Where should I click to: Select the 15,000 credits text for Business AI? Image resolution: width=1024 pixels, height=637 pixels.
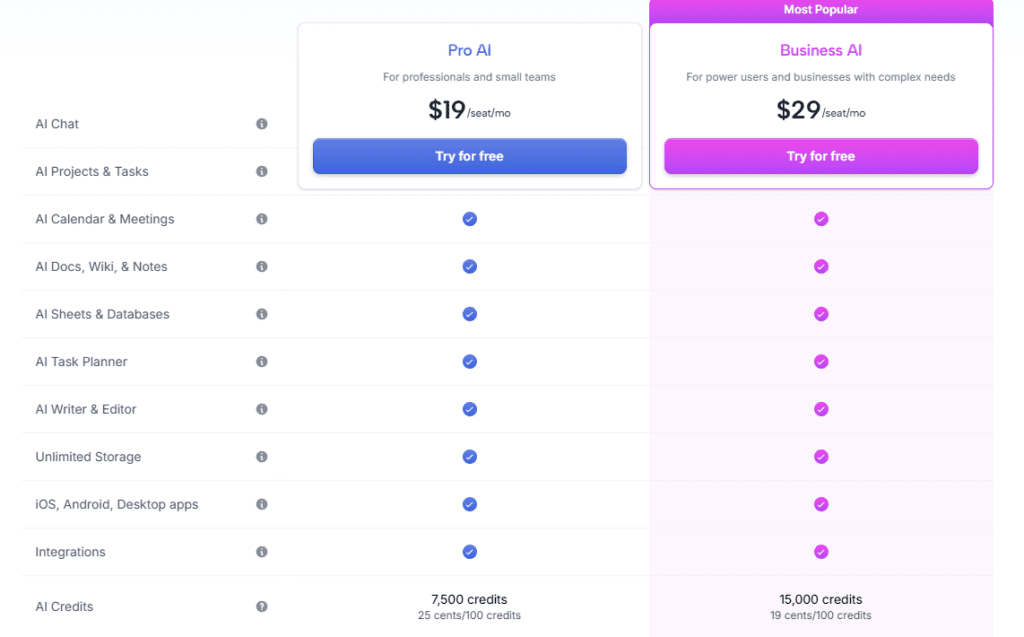[821, 599]
